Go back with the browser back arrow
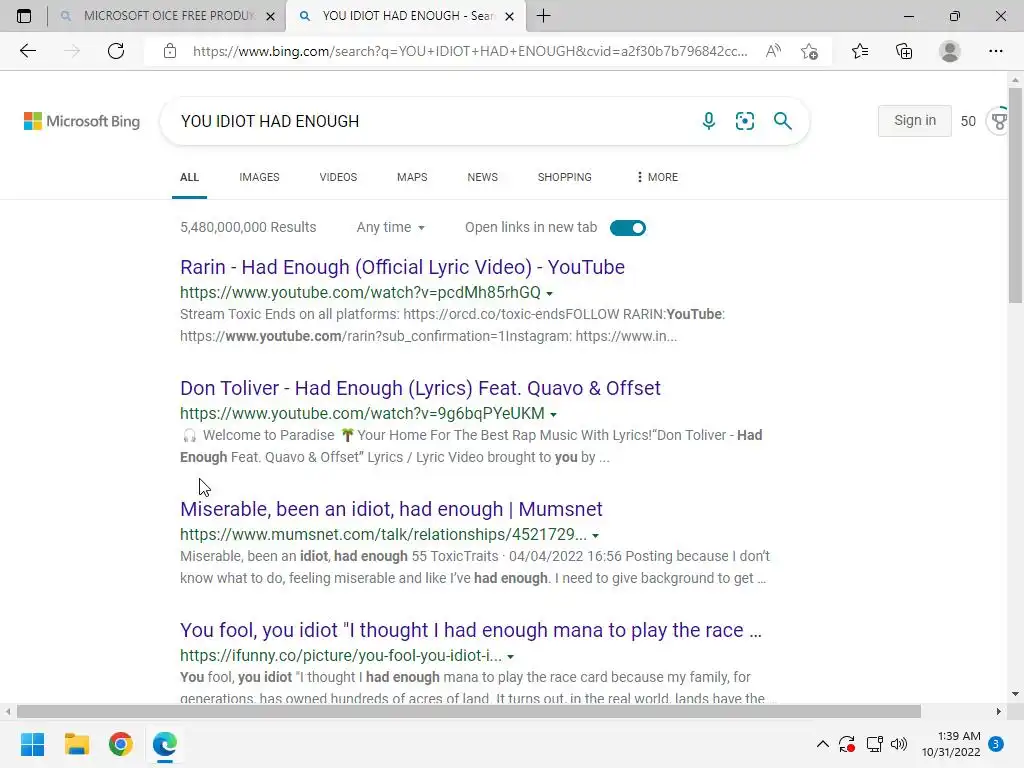The width and height of the screenshot is (1024, 768). [27, 51]
